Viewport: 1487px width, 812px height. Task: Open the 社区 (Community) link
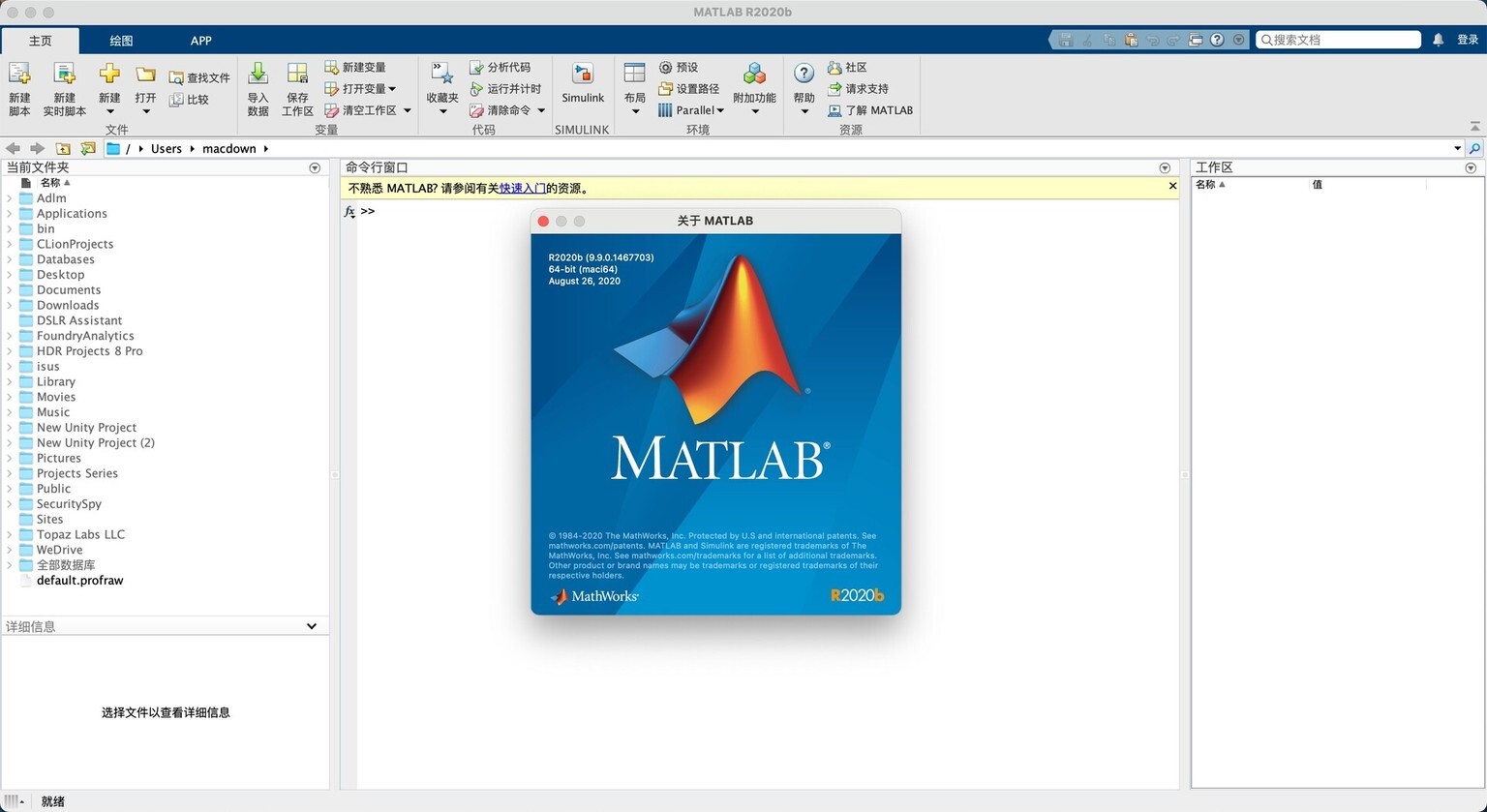point(847,67)
